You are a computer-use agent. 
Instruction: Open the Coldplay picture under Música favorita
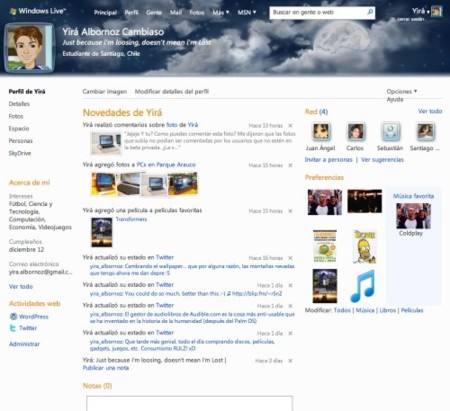pos(413,216)
